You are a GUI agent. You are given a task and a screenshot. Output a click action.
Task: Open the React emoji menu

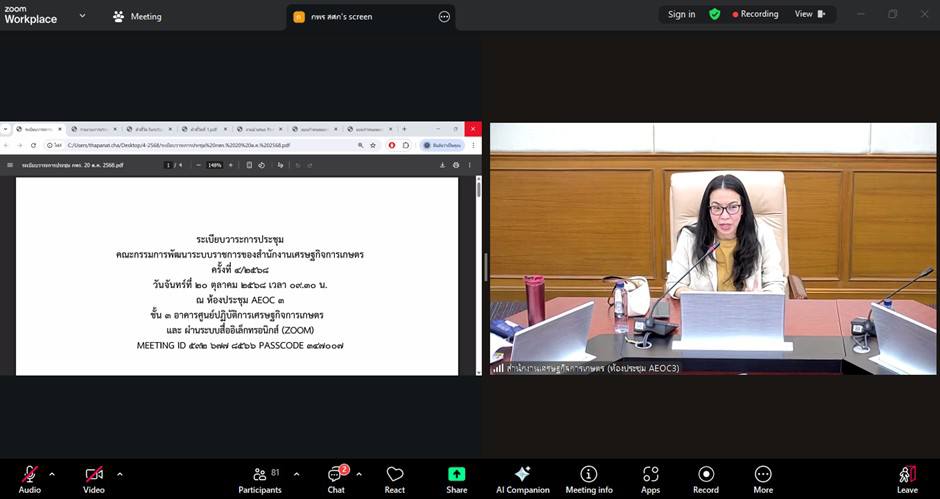(395, 477)
